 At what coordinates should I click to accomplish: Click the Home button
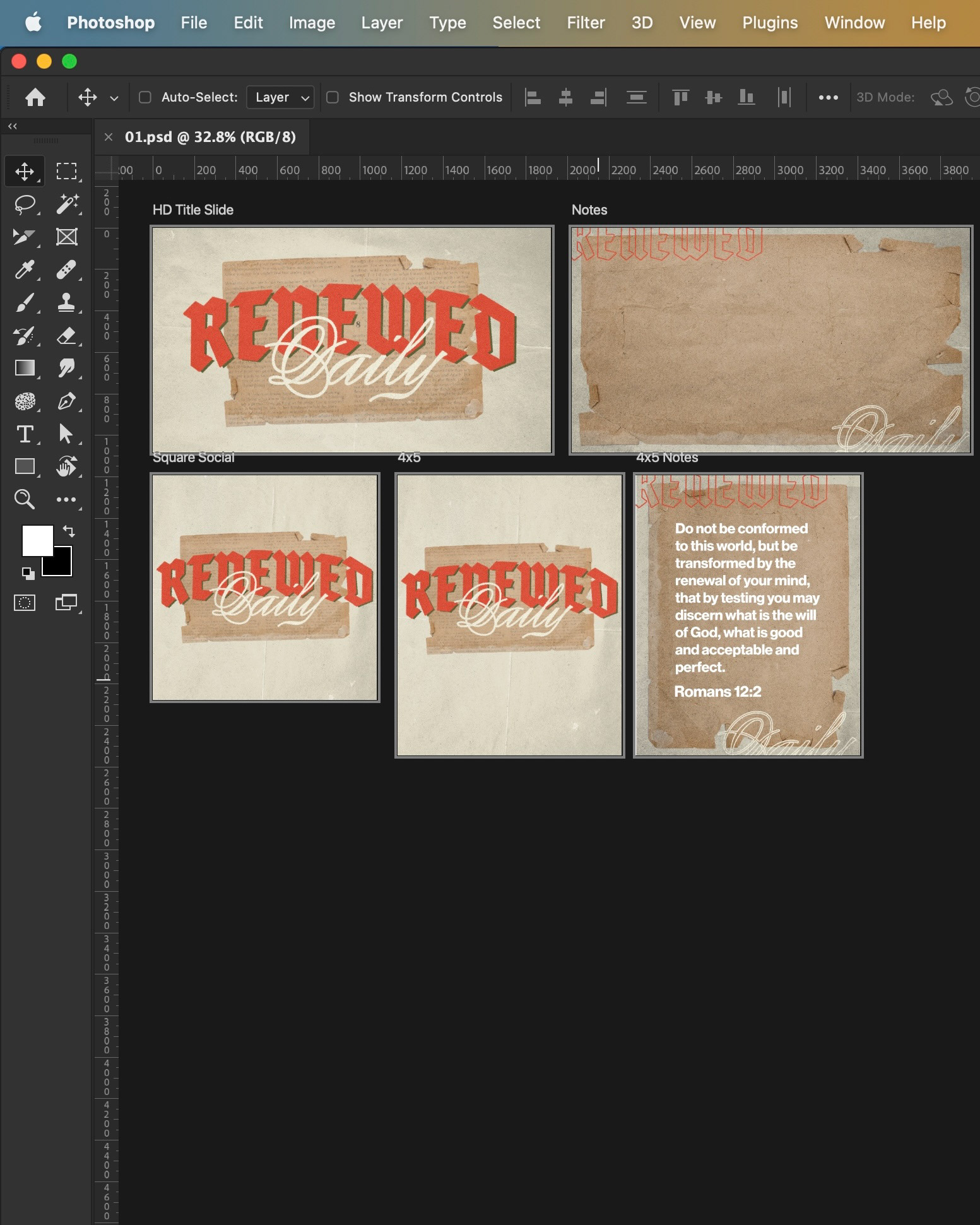tap(35, 97)
